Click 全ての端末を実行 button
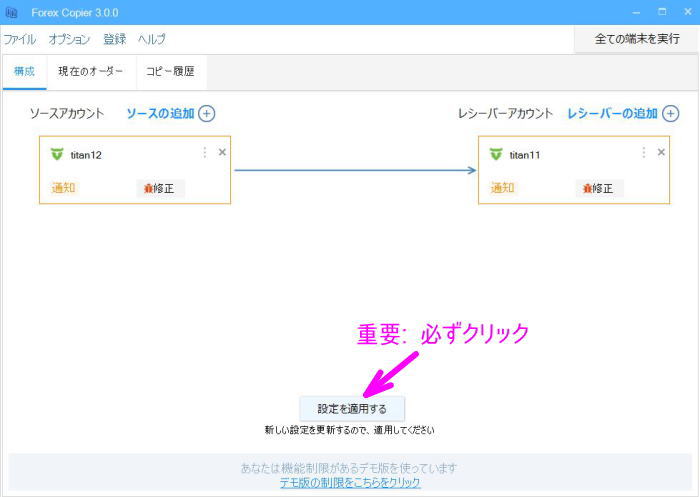 pyautogui.click(x=637, y=39)
